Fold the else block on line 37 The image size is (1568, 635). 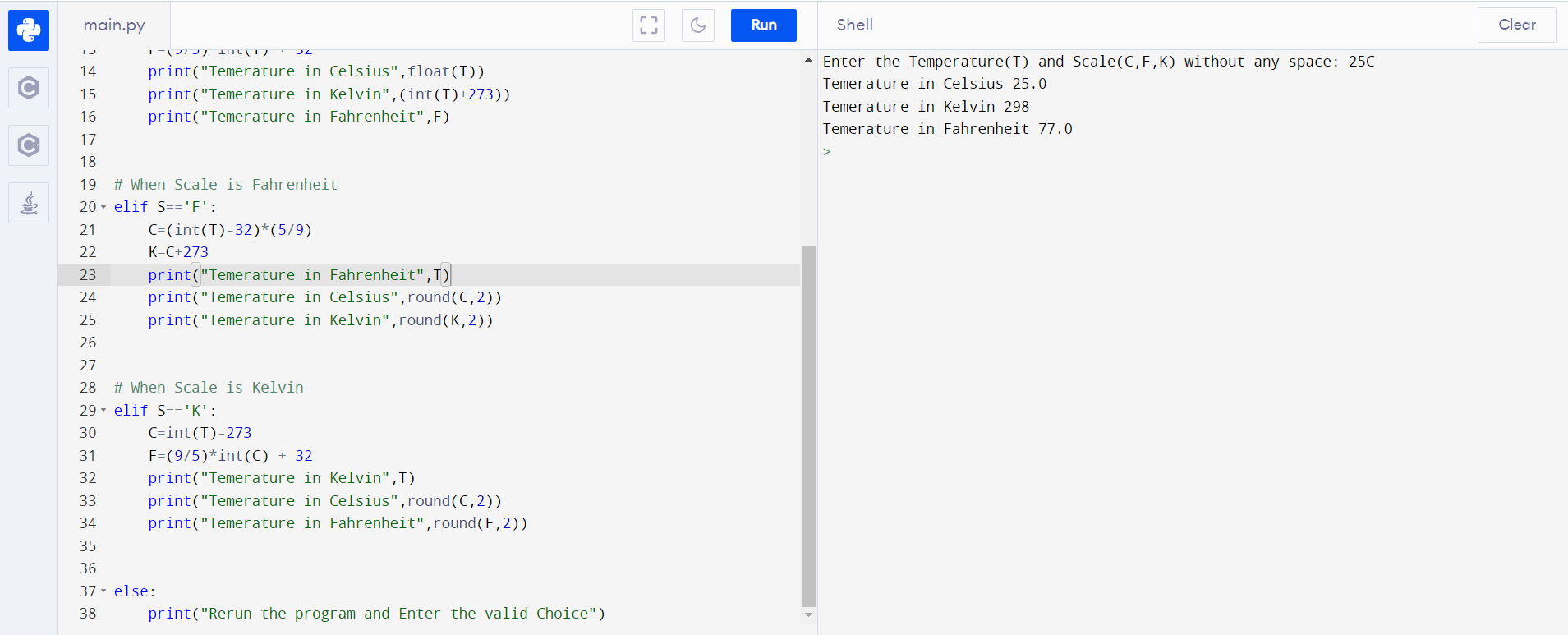click(x=103, y=591)
